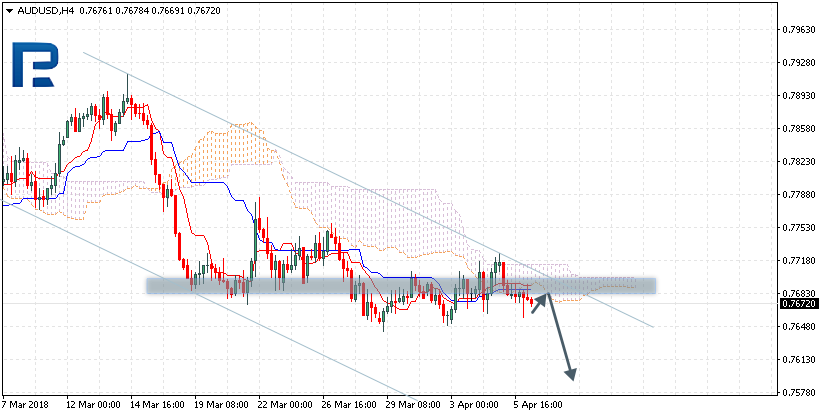Select price level 0.77880 on axis
The height and width of the screenshot is (416, 820).
[x=800, y=195]
